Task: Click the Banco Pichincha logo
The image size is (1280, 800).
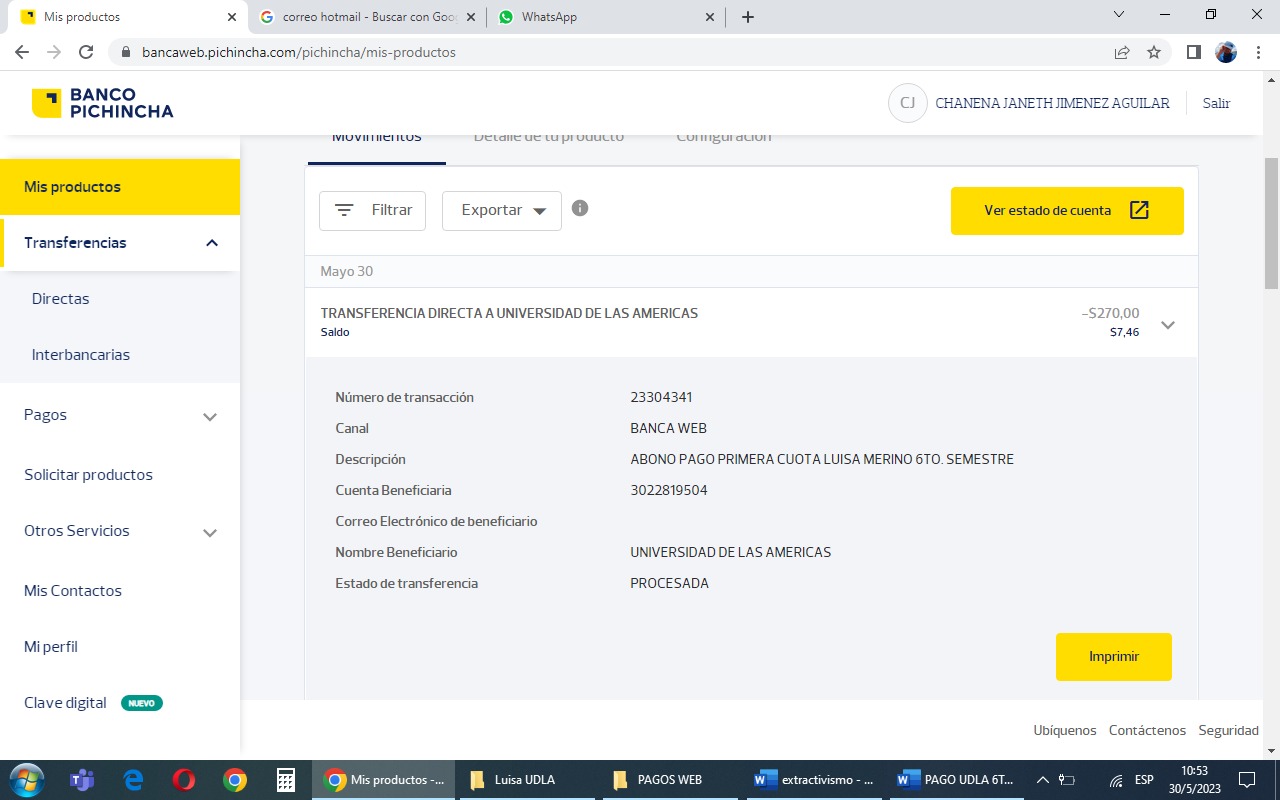Action: point(102,103)
